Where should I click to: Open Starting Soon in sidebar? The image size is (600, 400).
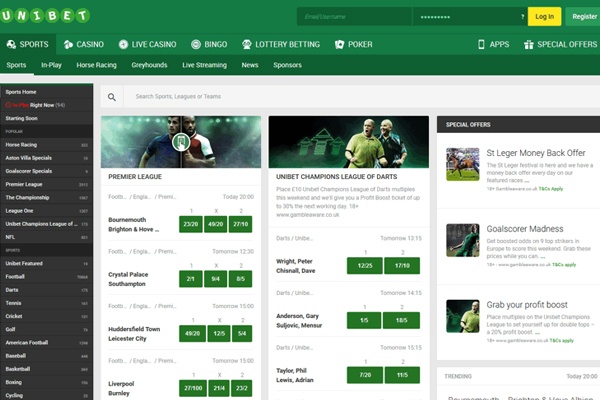[x=46, y=118]
